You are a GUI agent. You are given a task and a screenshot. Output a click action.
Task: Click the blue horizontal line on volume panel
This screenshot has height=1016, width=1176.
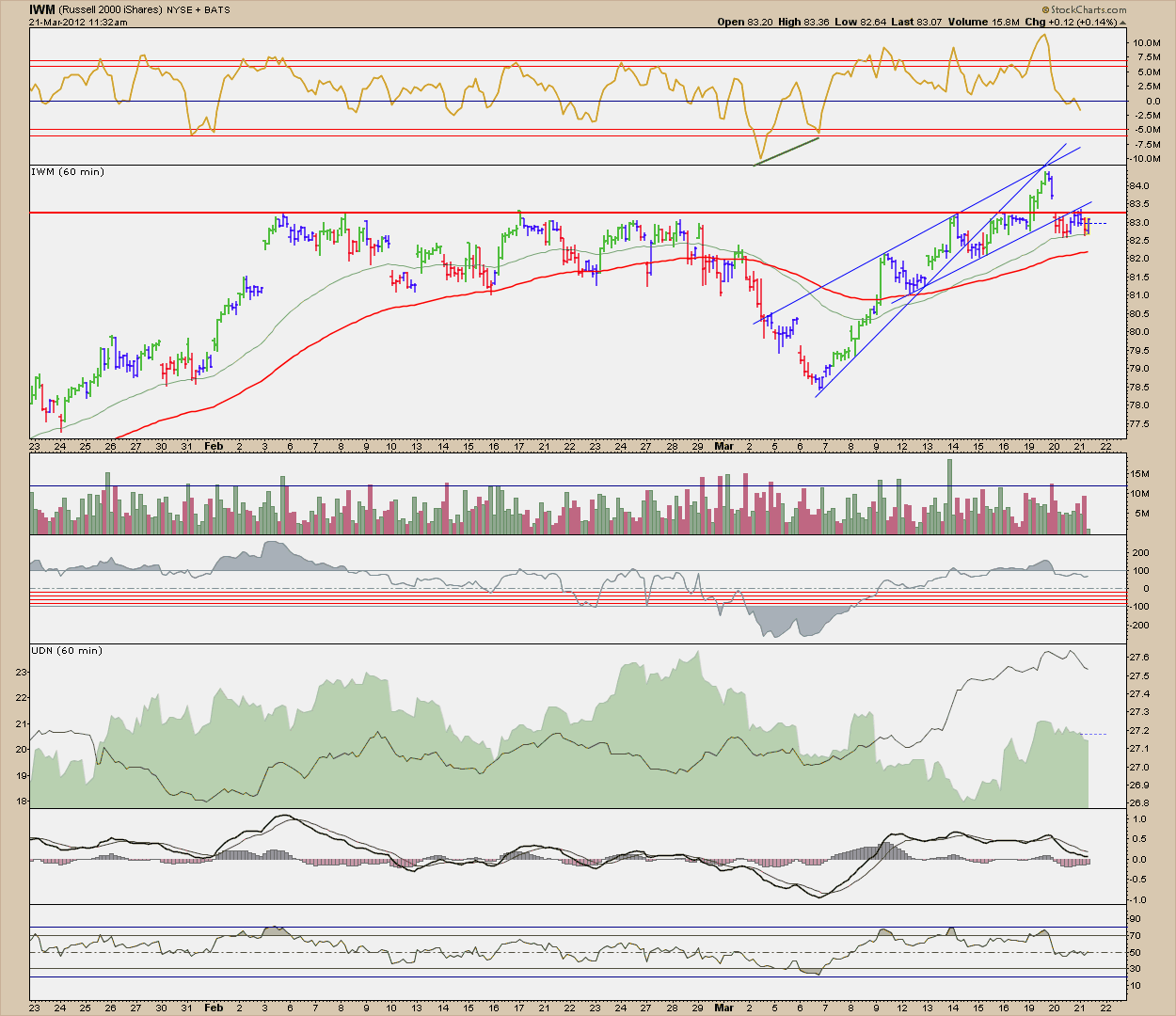pos(578,486)
